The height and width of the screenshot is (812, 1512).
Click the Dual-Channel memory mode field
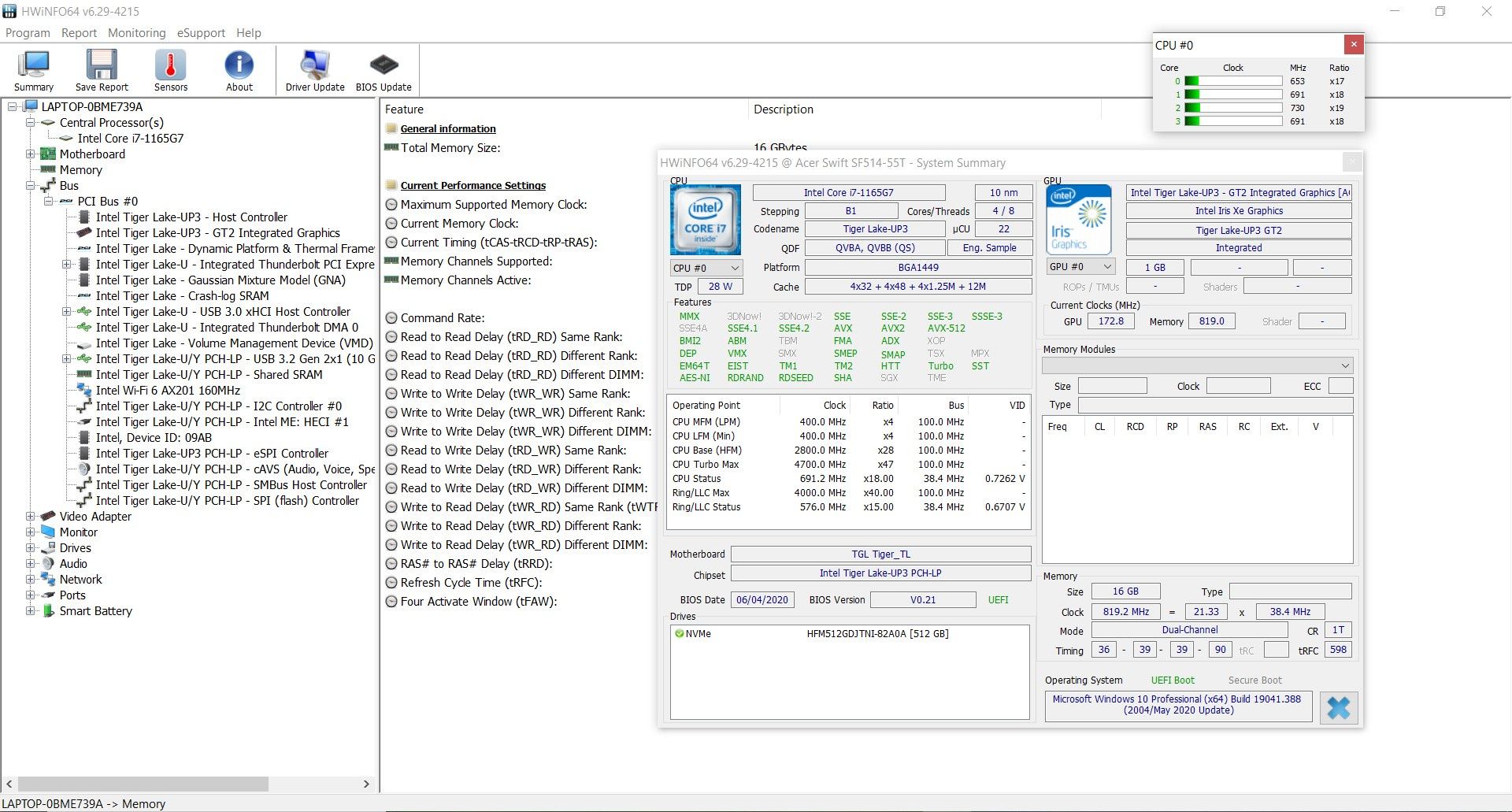pos(1189,630)
